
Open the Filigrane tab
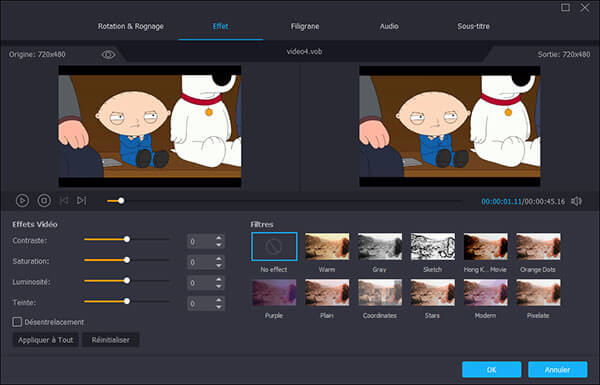pos(305,26)
